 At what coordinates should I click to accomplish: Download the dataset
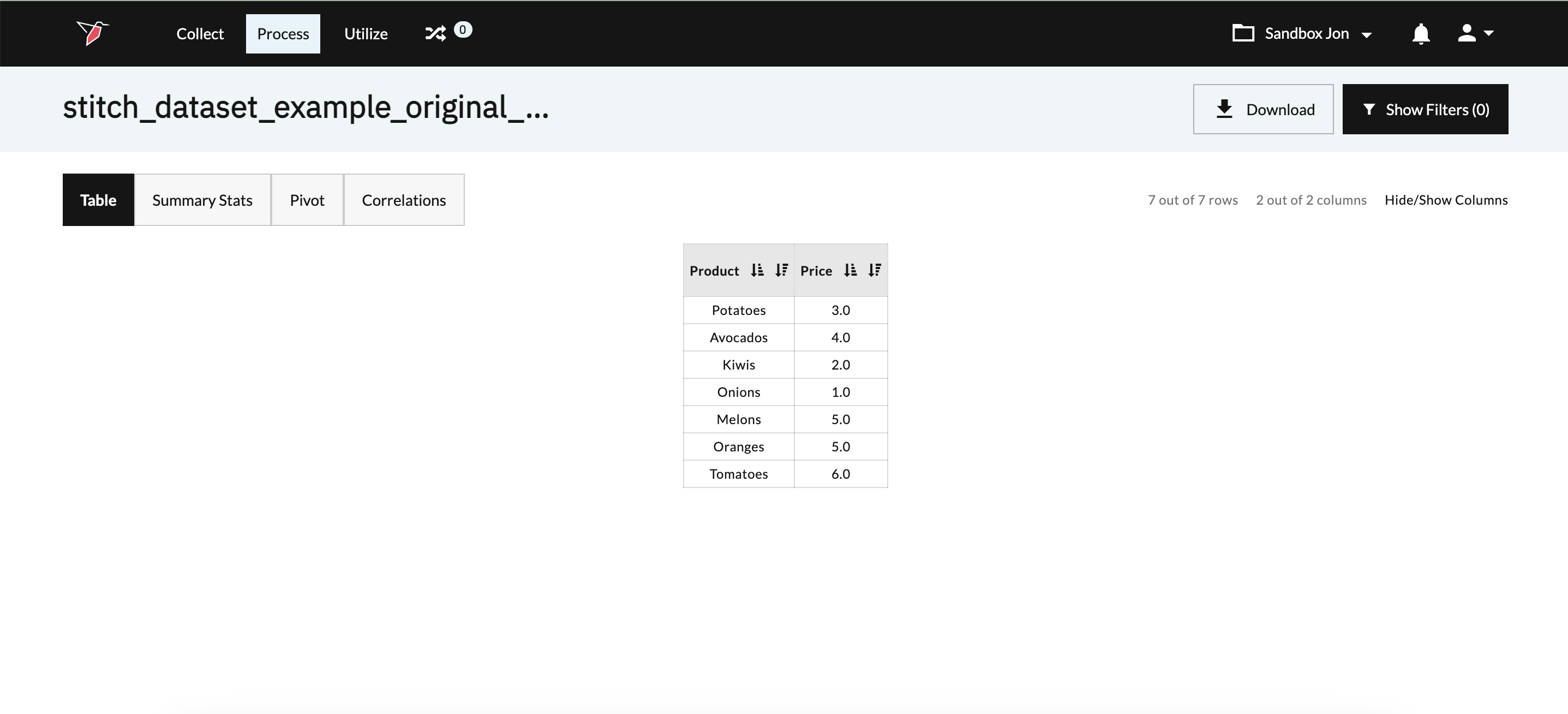coord(1263,109)
